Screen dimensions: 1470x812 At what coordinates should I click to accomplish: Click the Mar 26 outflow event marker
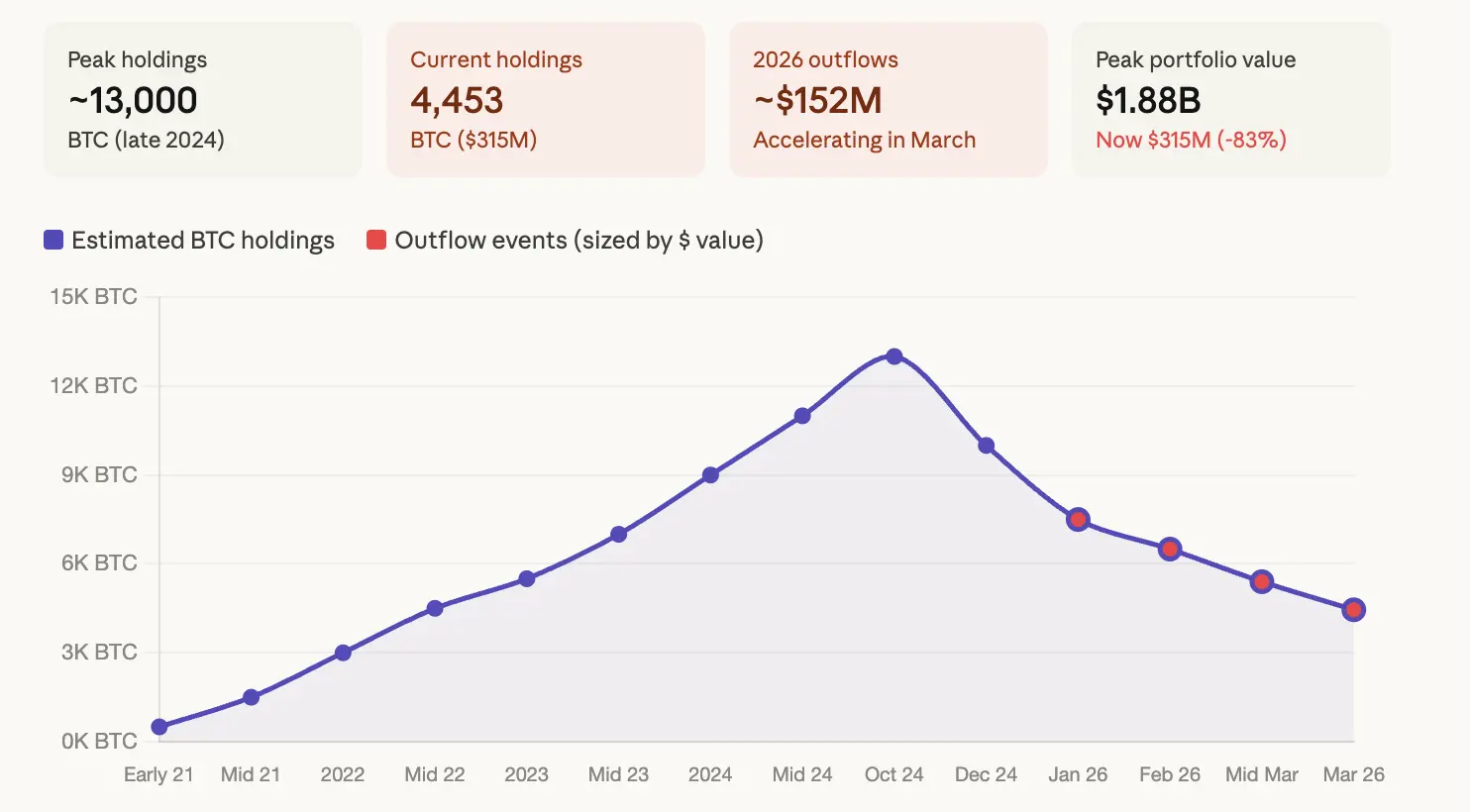pos(1353,610)
